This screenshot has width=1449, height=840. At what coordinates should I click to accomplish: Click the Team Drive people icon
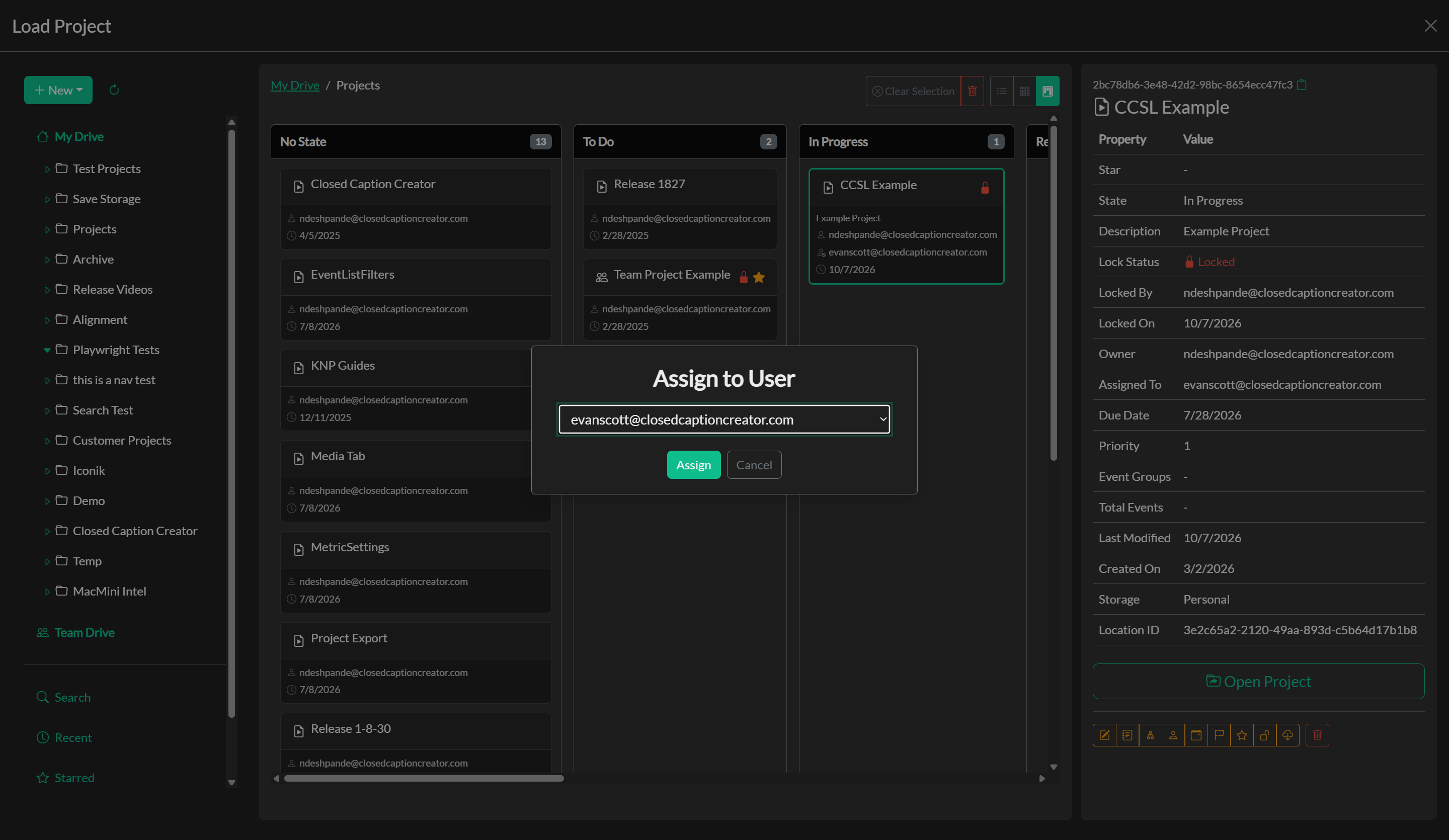tap(43, 632)
